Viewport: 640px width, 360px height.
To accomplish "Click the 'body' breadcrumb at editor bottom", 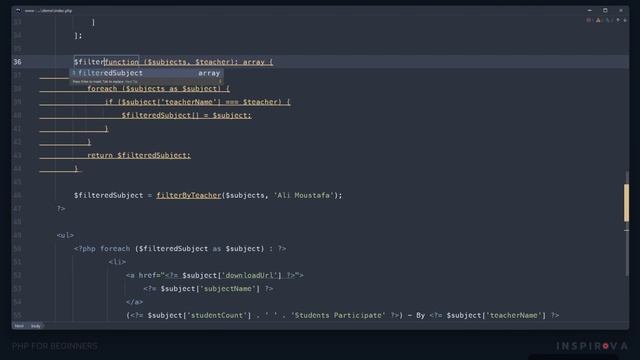I will (36, 326).
